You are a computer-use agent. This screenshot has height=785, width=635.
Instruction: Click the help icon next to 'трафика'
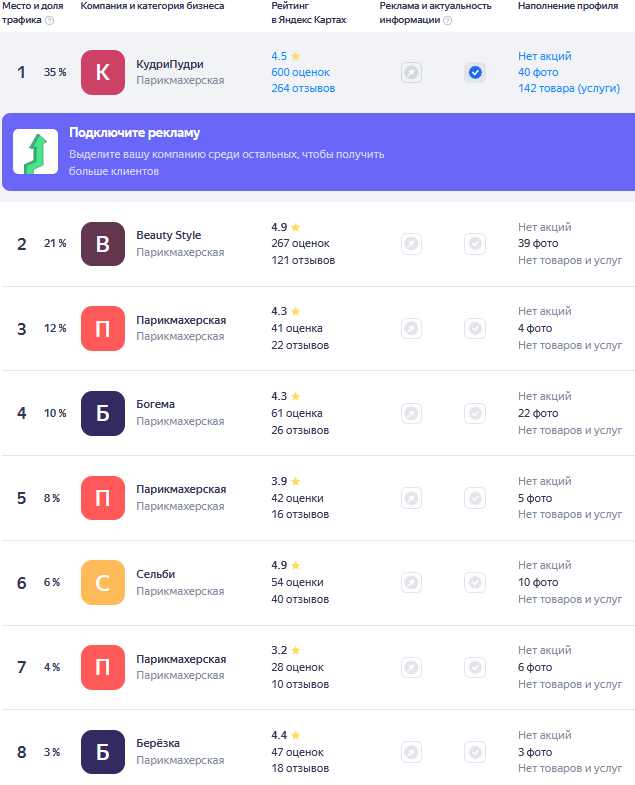pos(50,21)
